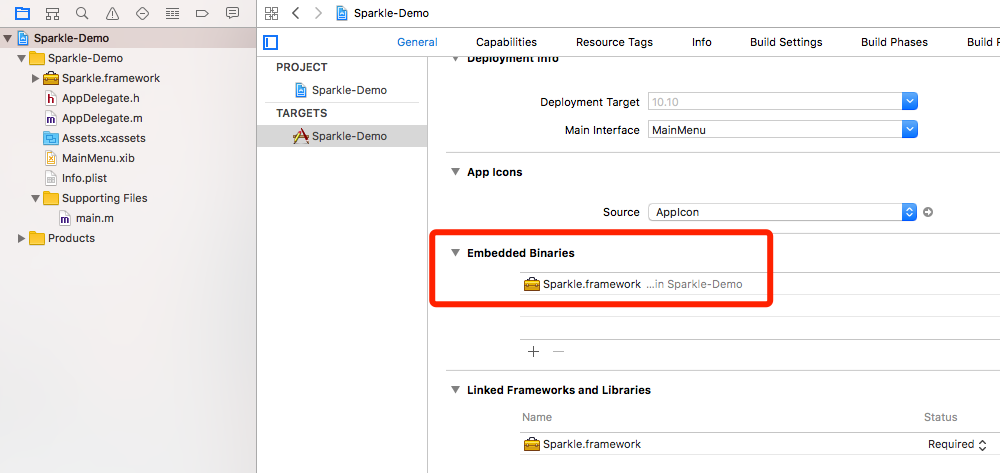Change the Required status popup
Screen dimensions: 1000x473
click(957, 444)
